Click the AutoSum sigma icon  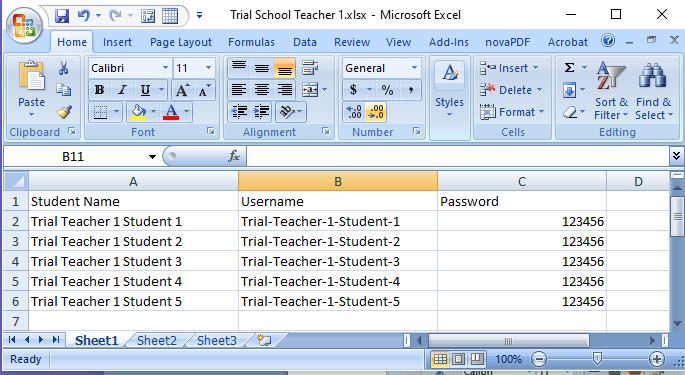click(569, 68)
